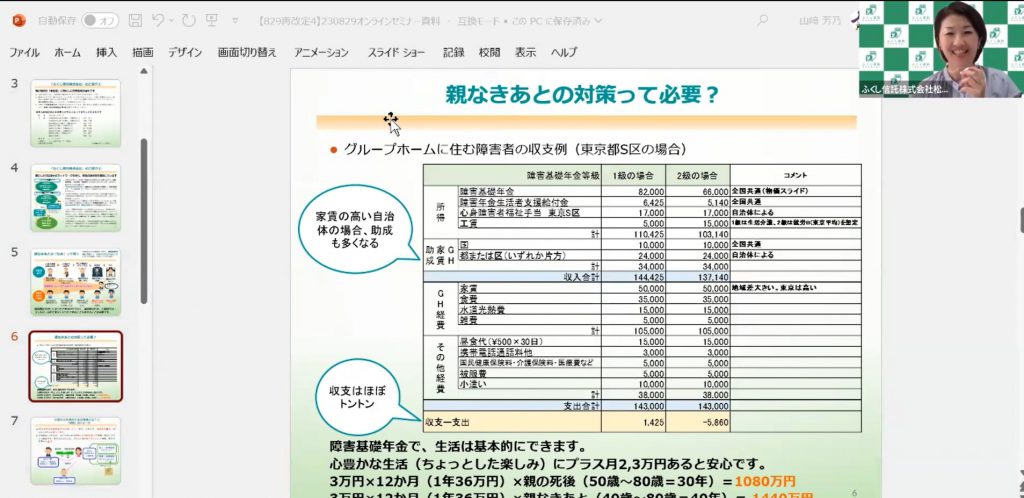Screen dimensions: 1024x498
Task: Click row label 小遣い
Action: (x=473, y=384)
